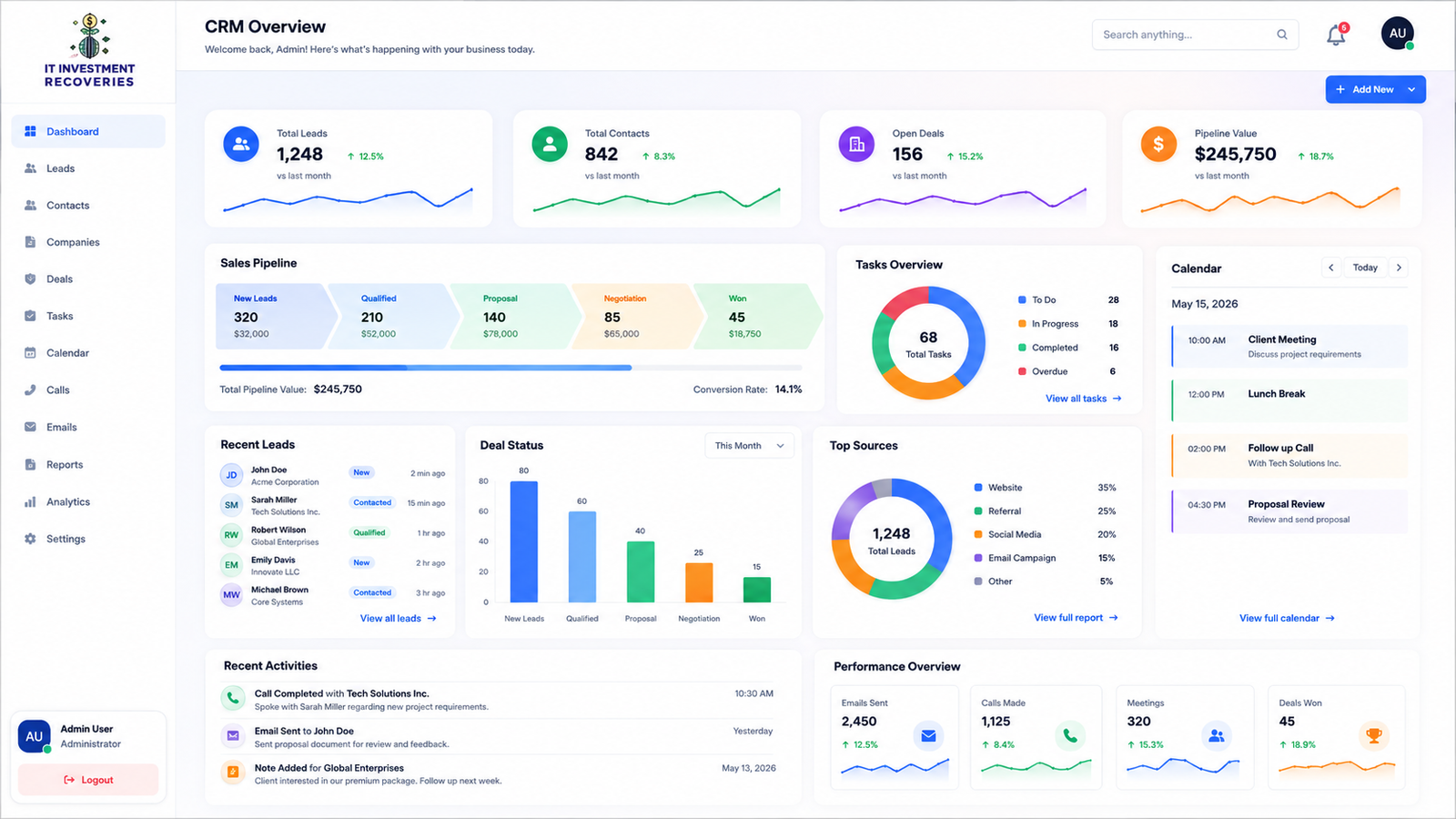1456x819 pixels.
Task: Select the Proposal pipeline stage
Action: (x=516, y=317)
